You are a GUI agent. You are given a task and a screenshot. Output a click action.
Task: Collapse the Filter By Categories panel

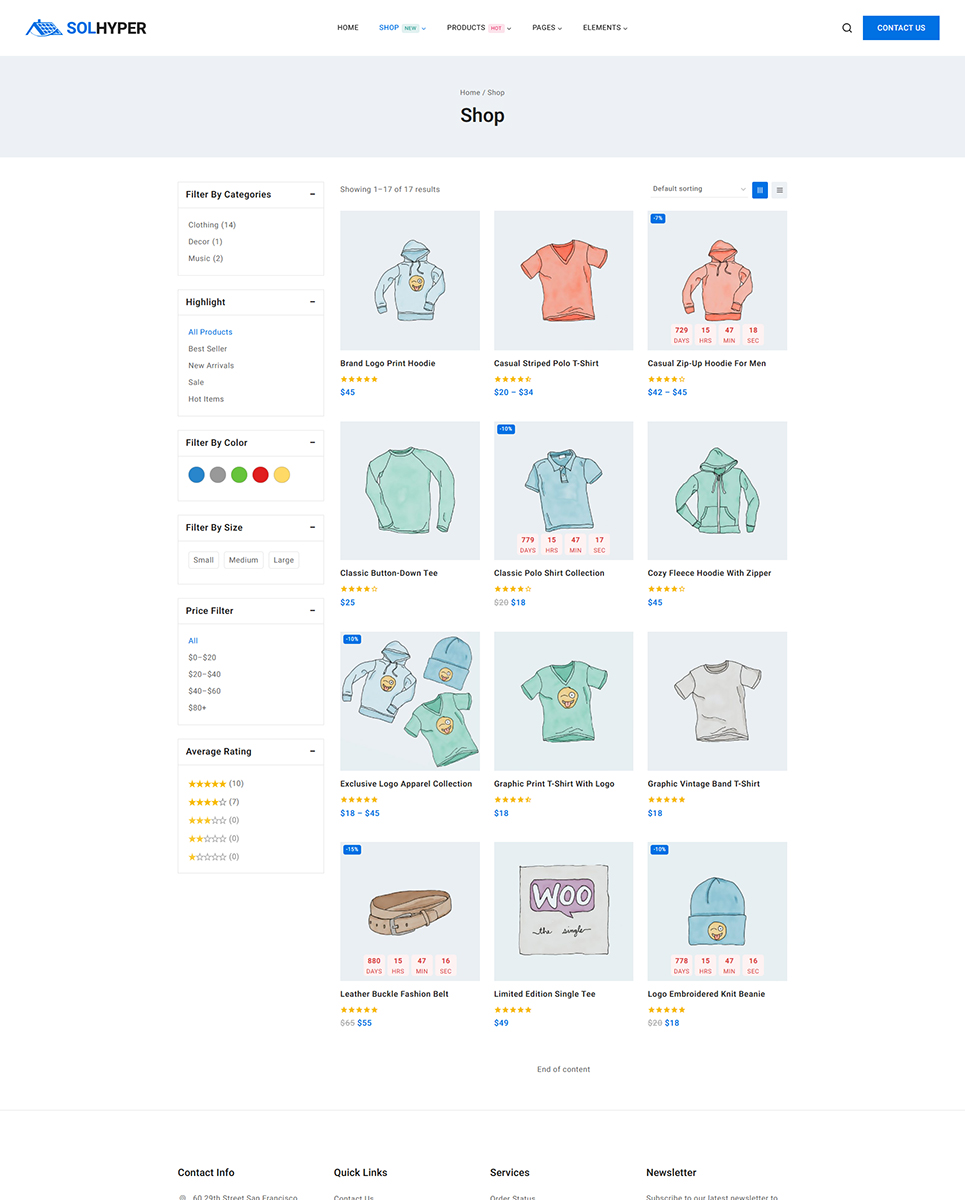pyautogui.click(x=313, y=194)
